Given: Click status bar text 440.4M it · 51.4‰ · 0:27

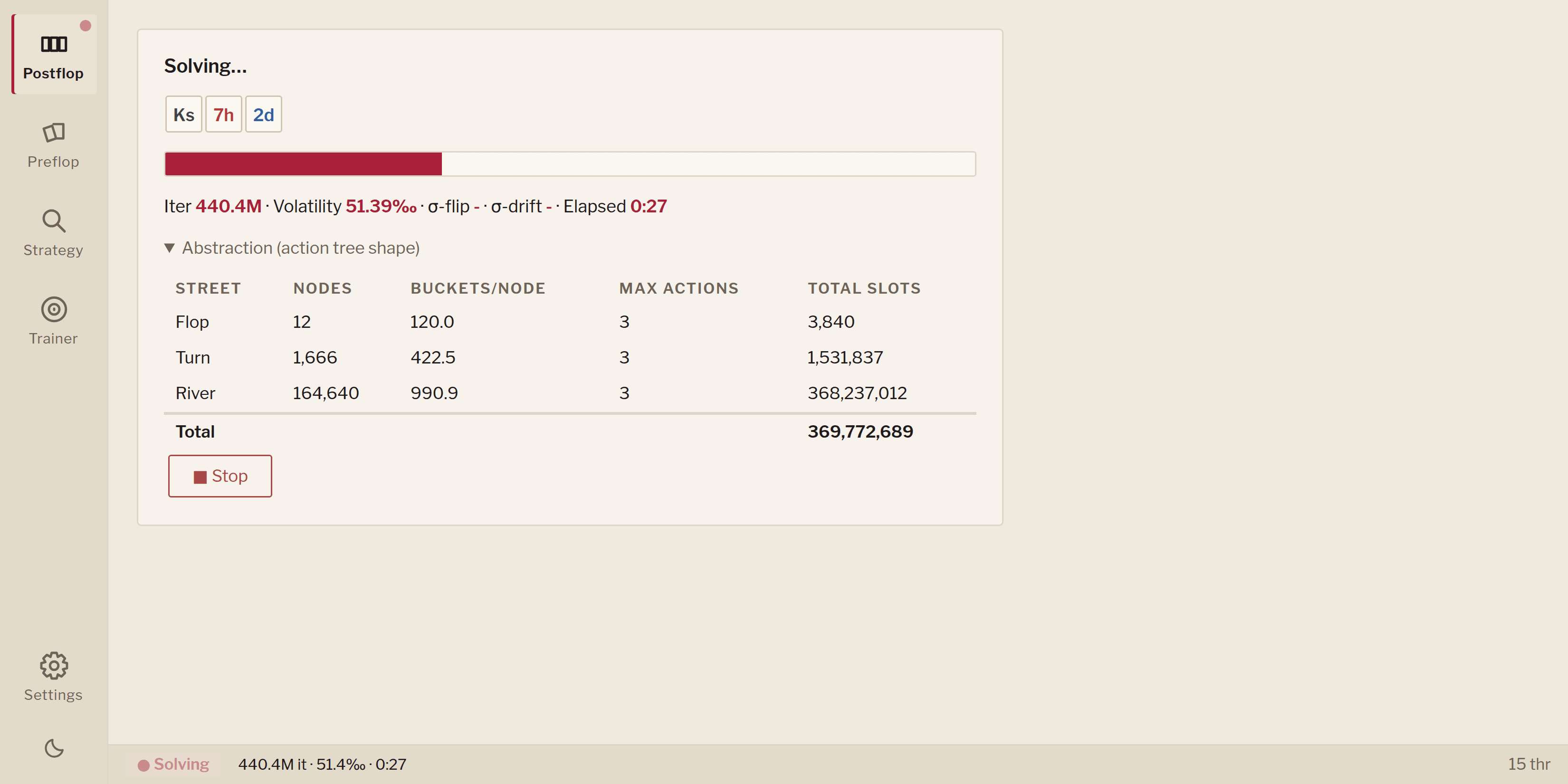Looking at the screenshot, I should pyautogui.click(x=322, y=765).
